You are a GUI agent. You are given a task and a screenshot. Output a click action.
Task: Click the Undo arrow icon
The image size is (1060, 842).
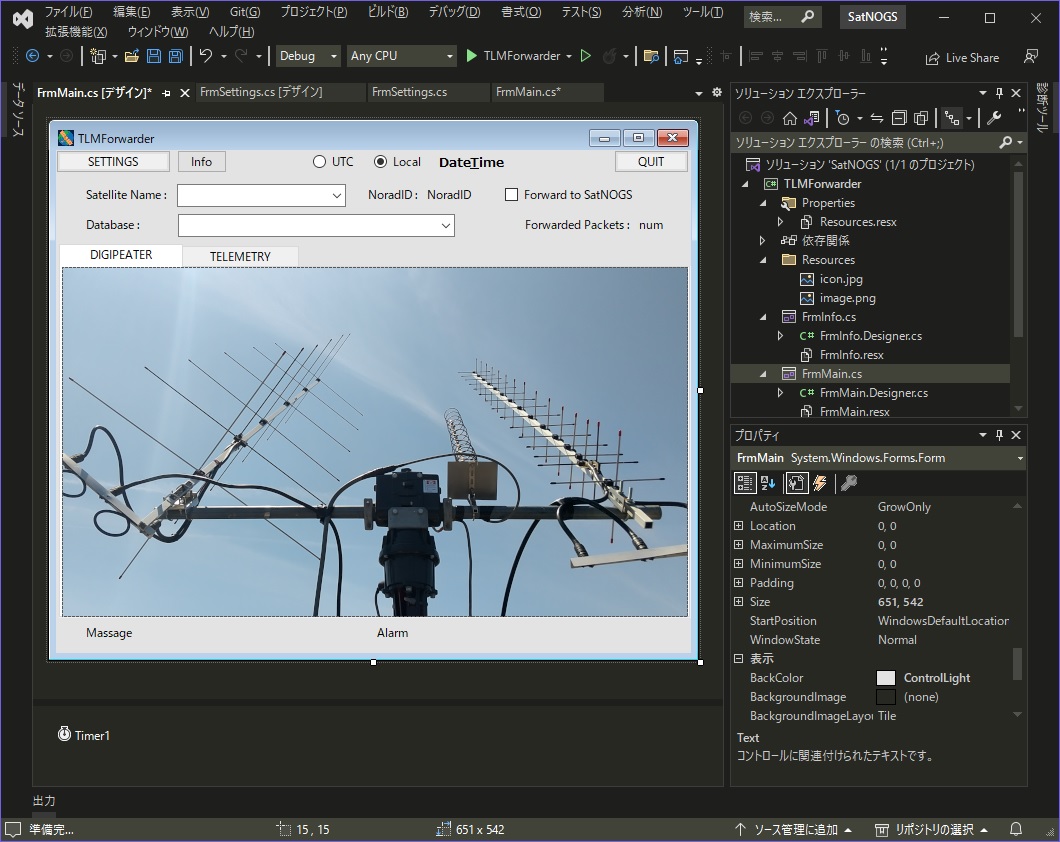(206, 57)
